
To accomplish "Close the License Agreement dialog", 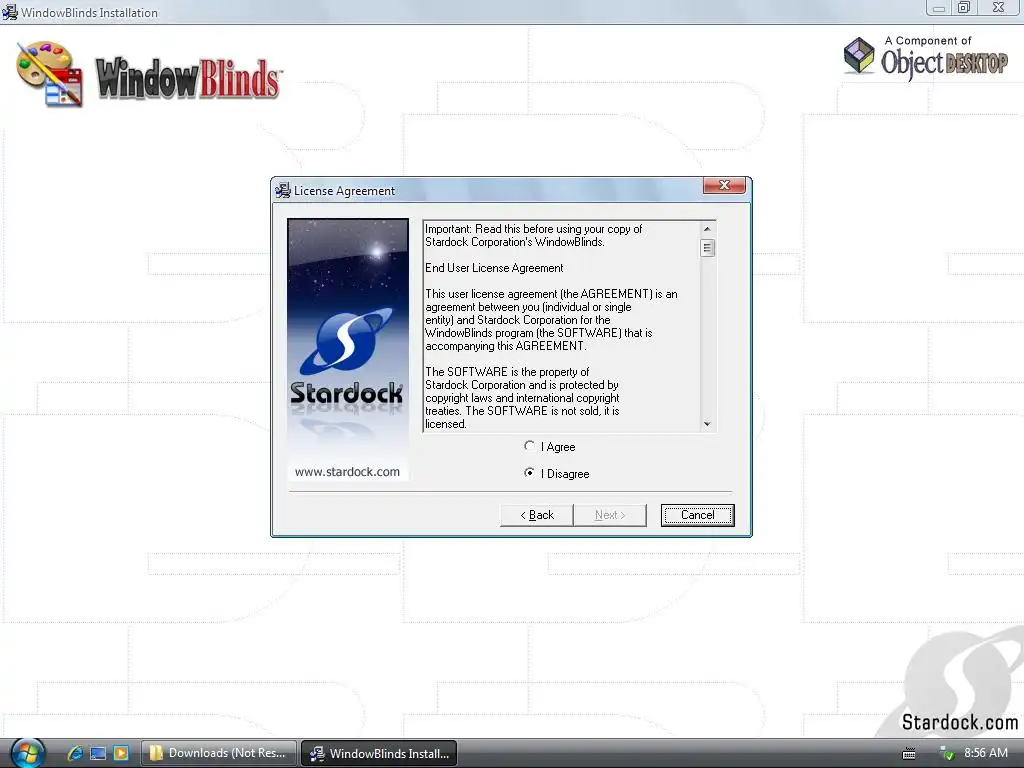I will (724, 185).
